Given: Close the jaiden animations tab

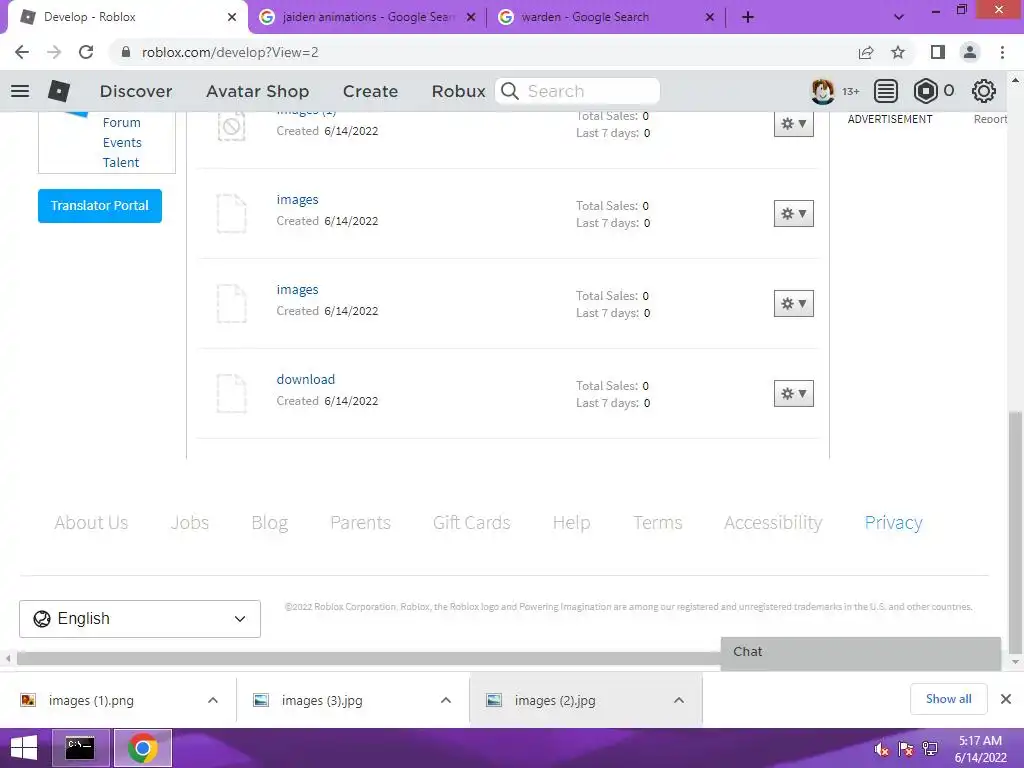Looking at the screenshot, I should tap(470, 17).
